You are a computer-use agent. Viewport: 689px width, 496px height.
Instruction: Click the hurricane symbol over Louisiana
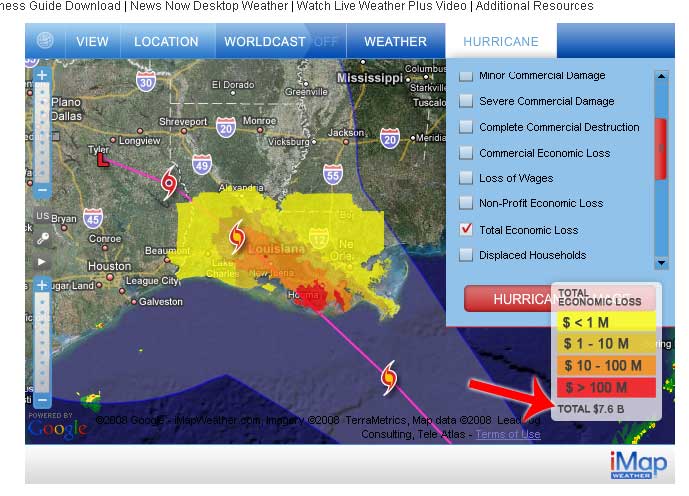click(237, 236)
